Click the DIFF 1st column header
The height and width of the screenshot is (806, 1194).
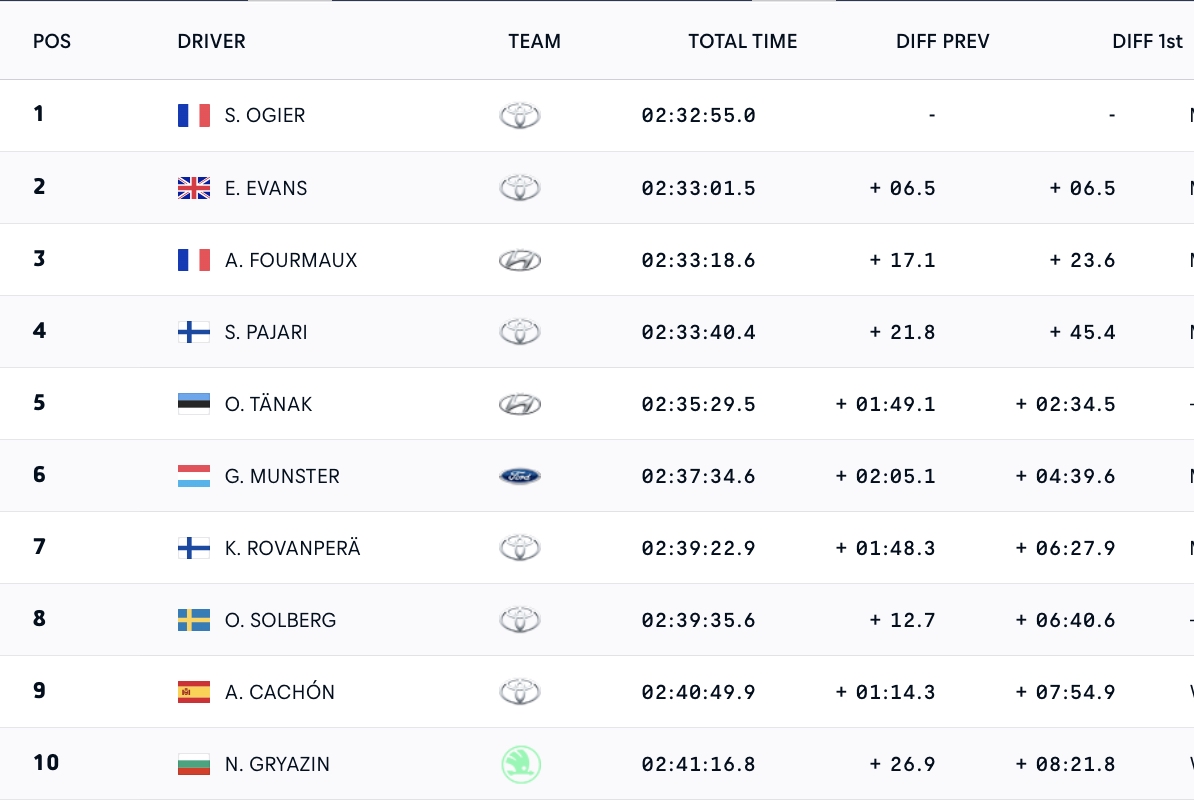coord(1147,41)
